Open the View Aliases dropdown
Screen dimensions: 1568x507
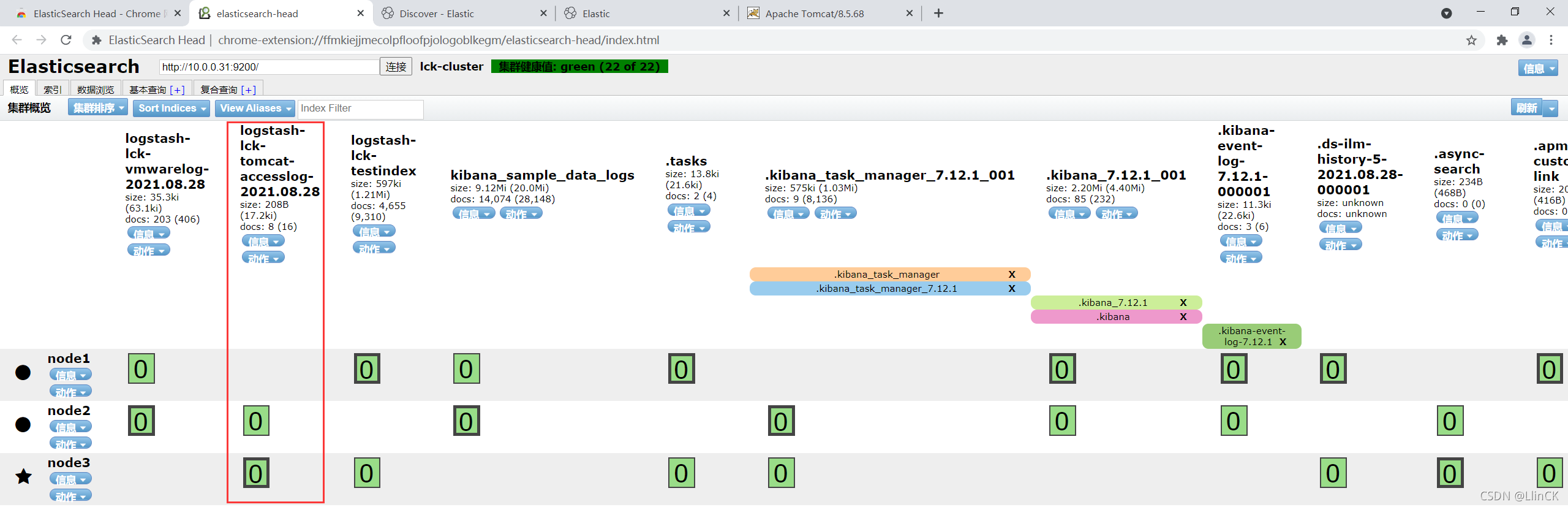pyautogui.click(x=255, y=108)
